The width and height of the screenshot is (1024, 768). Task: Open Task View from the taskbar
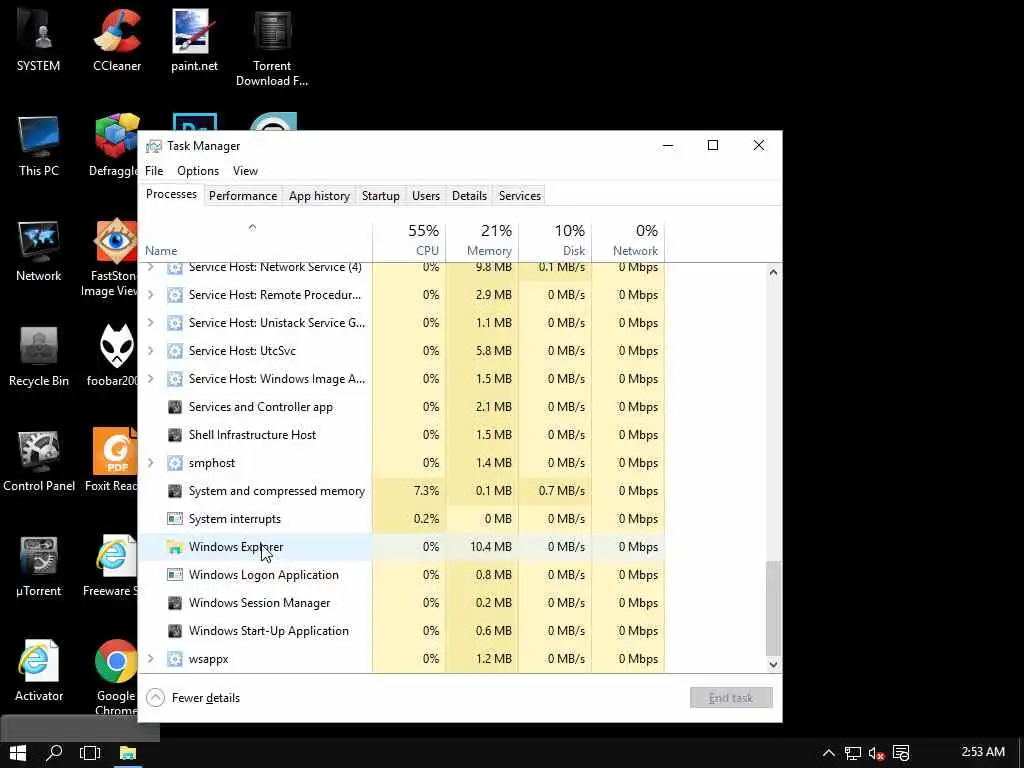(90, 753)
